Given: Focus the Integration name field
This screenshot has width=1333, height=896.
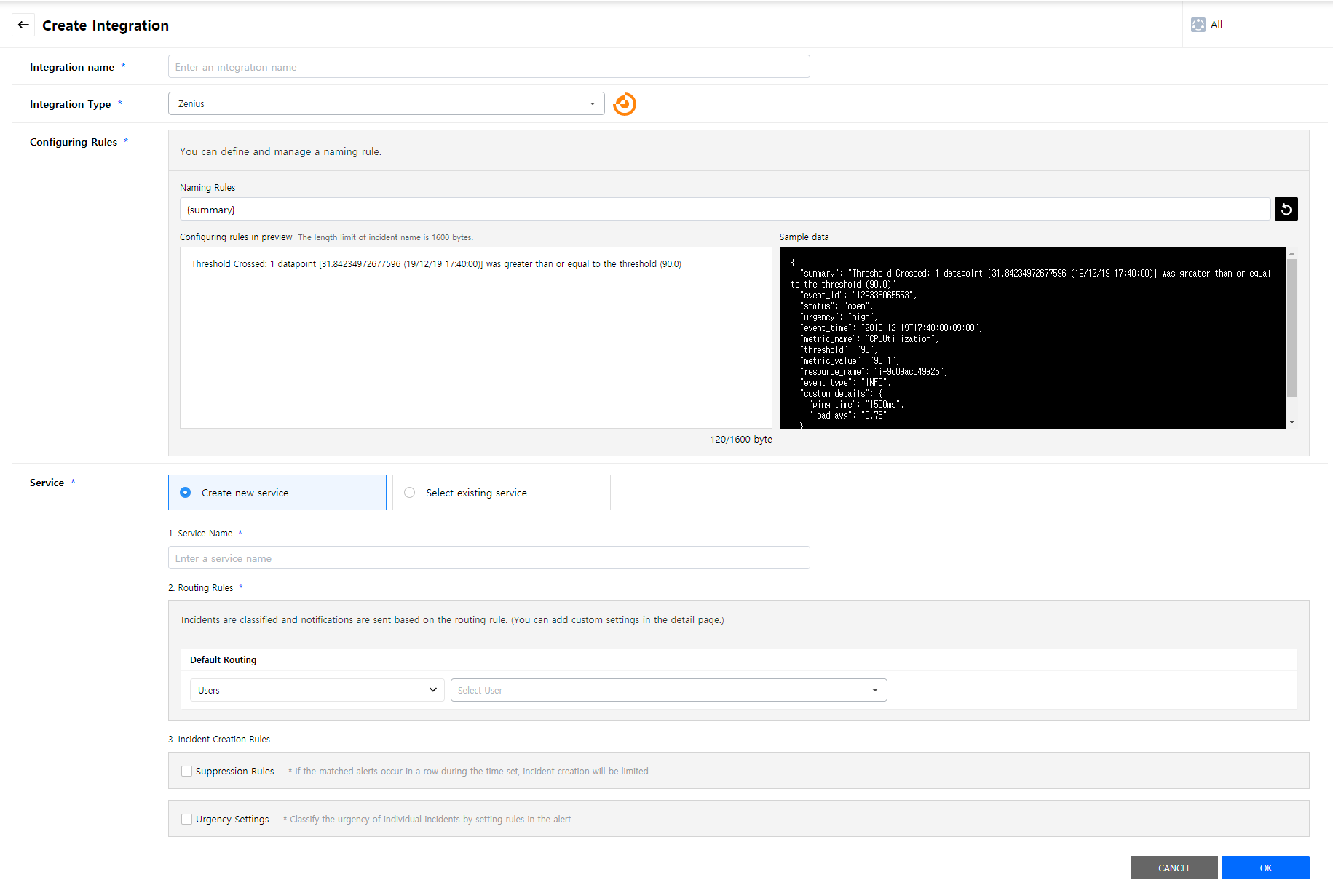Looking at the screenshot, I should click(x=488, y=67).
